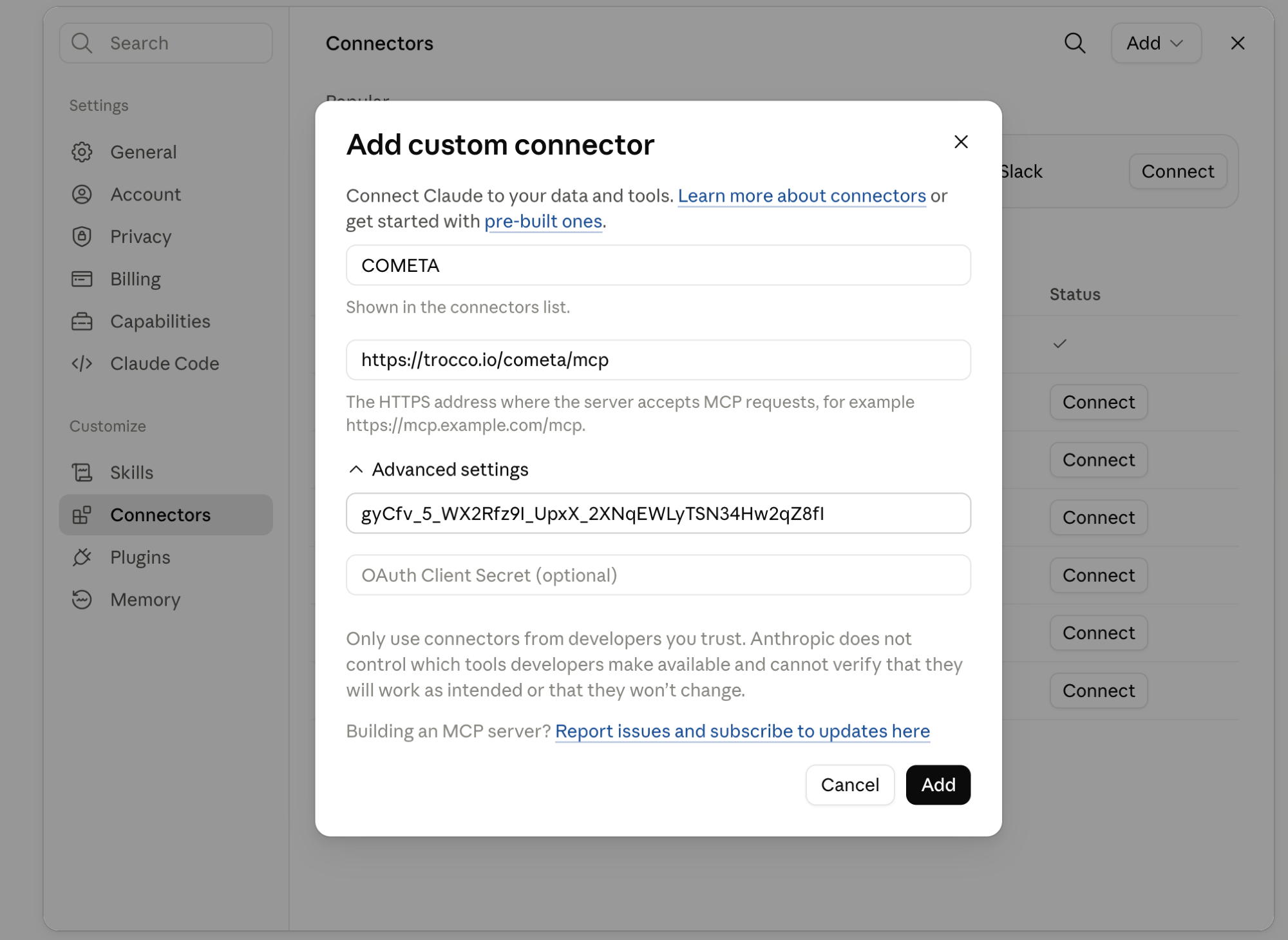Click the Connectors grid icon
Image resolution: width=1288 pixels, height=940 pixels.
point(82,515)
